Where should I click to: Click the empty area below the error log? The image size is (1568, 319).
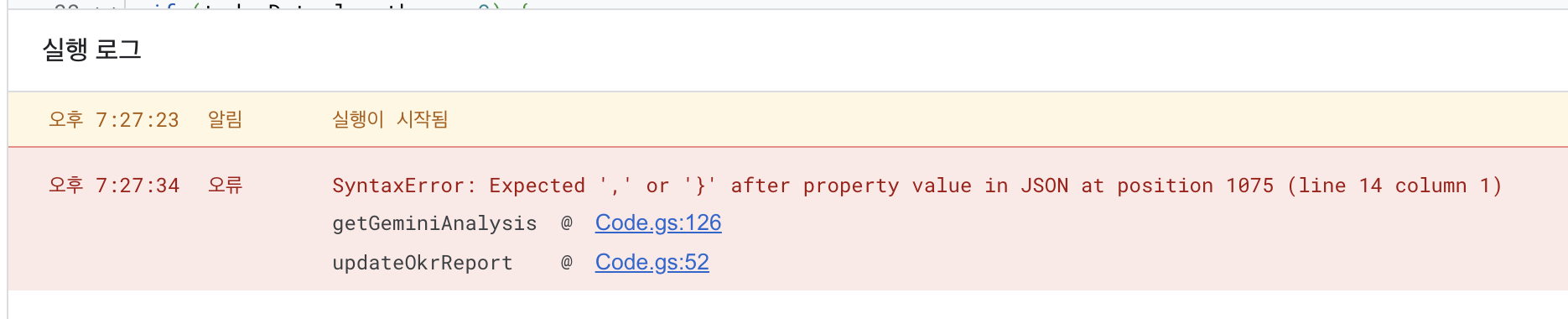[788, 305]
